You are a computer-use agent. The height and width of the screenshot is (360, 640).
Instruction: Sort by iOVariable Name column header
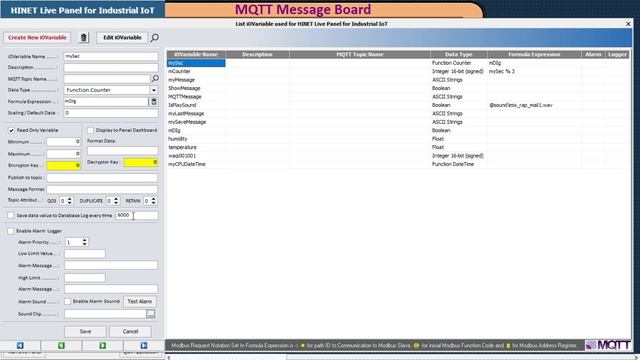tap(196, 54)
